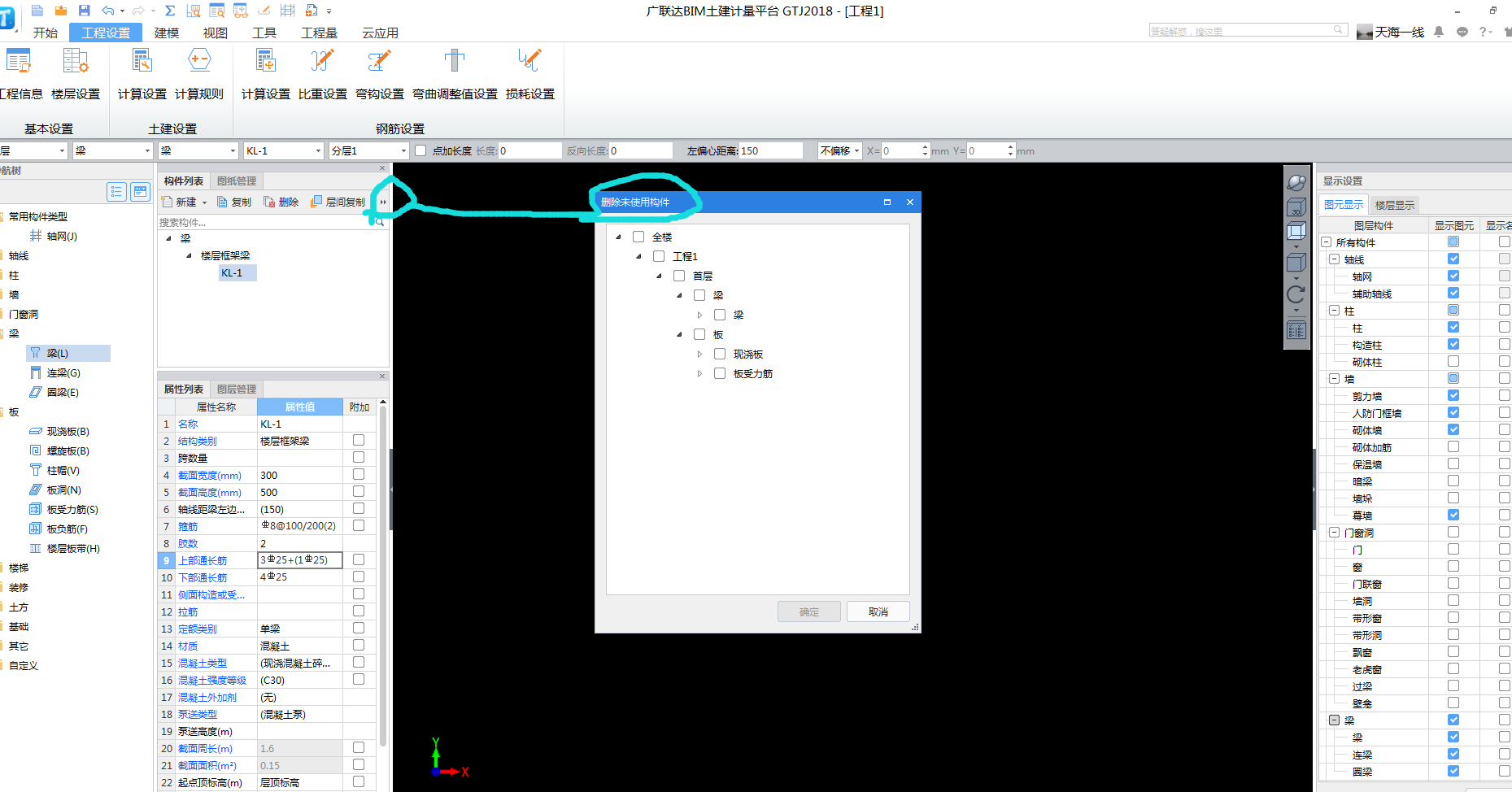Open 弯钩设置 icon
Viewport: 1512px width, 792px height.
tap(380, 61)
